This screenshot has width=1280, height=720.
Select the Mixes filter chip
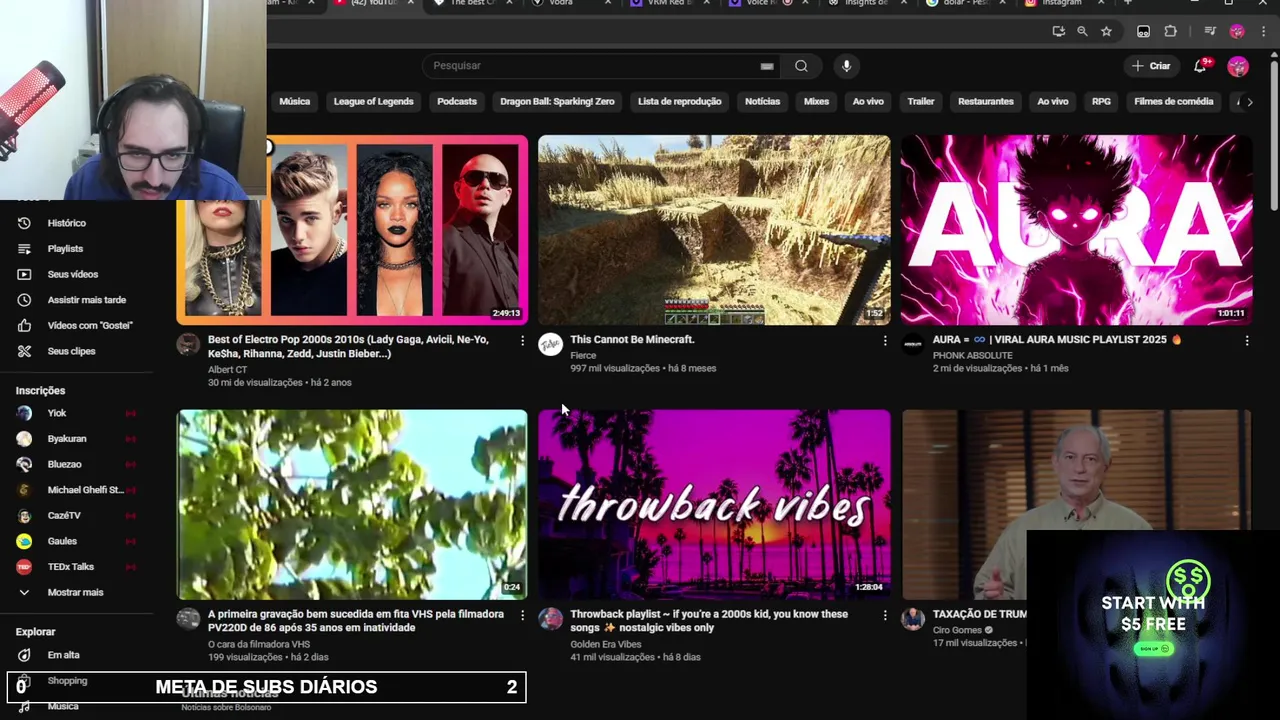coord(816,102)
